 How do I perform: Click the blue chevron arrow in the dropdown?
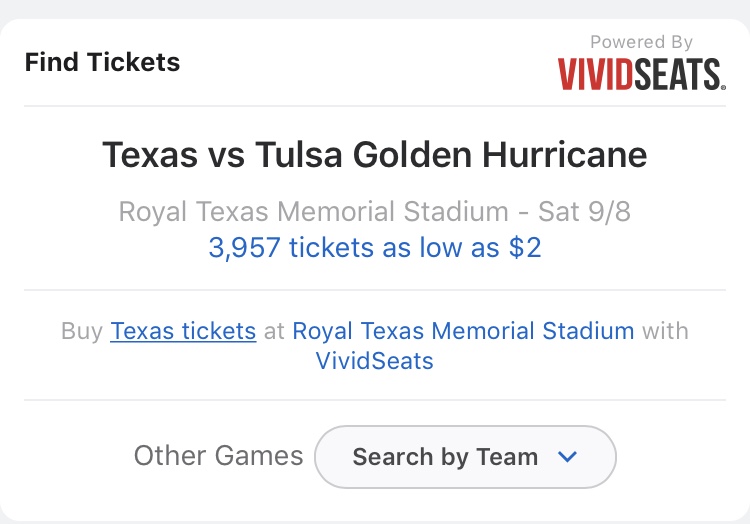(567, 457)
